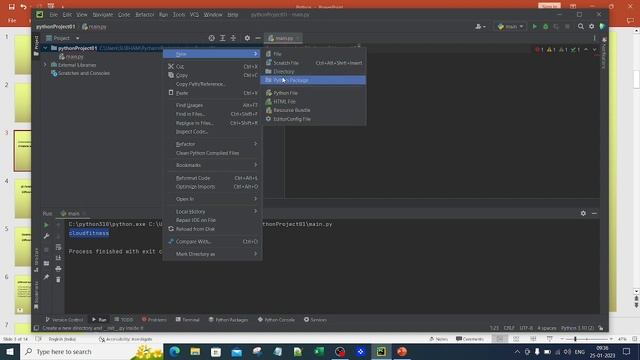640x360 pixels.
Task: Open Search Everywhere magnifier icon
Action: [581, 27]
